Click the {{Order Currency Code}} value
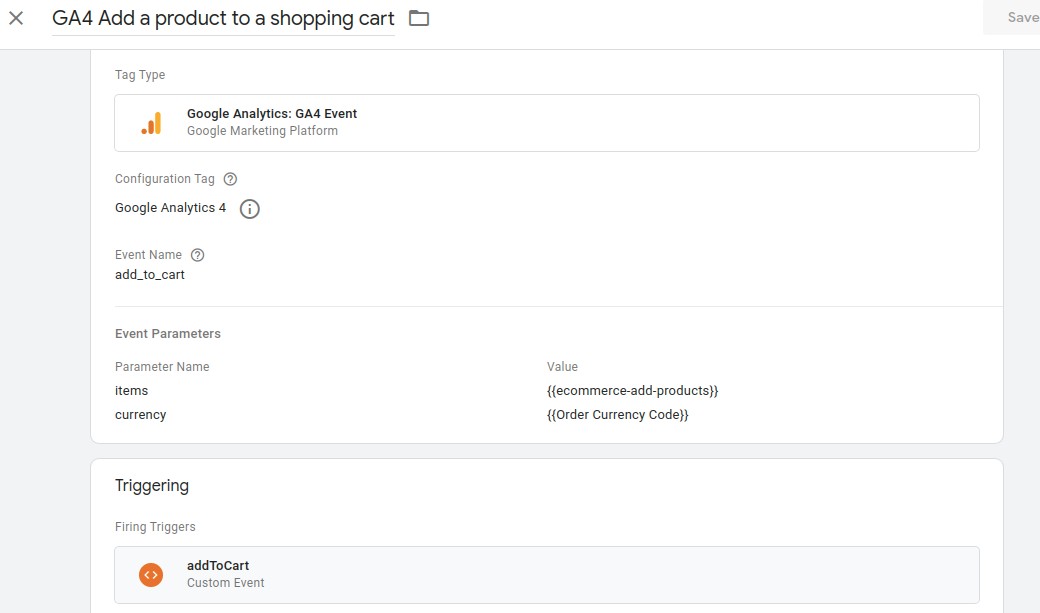Screen dimensions: 1040x613 pyautogui.click(x=617, y=415)
